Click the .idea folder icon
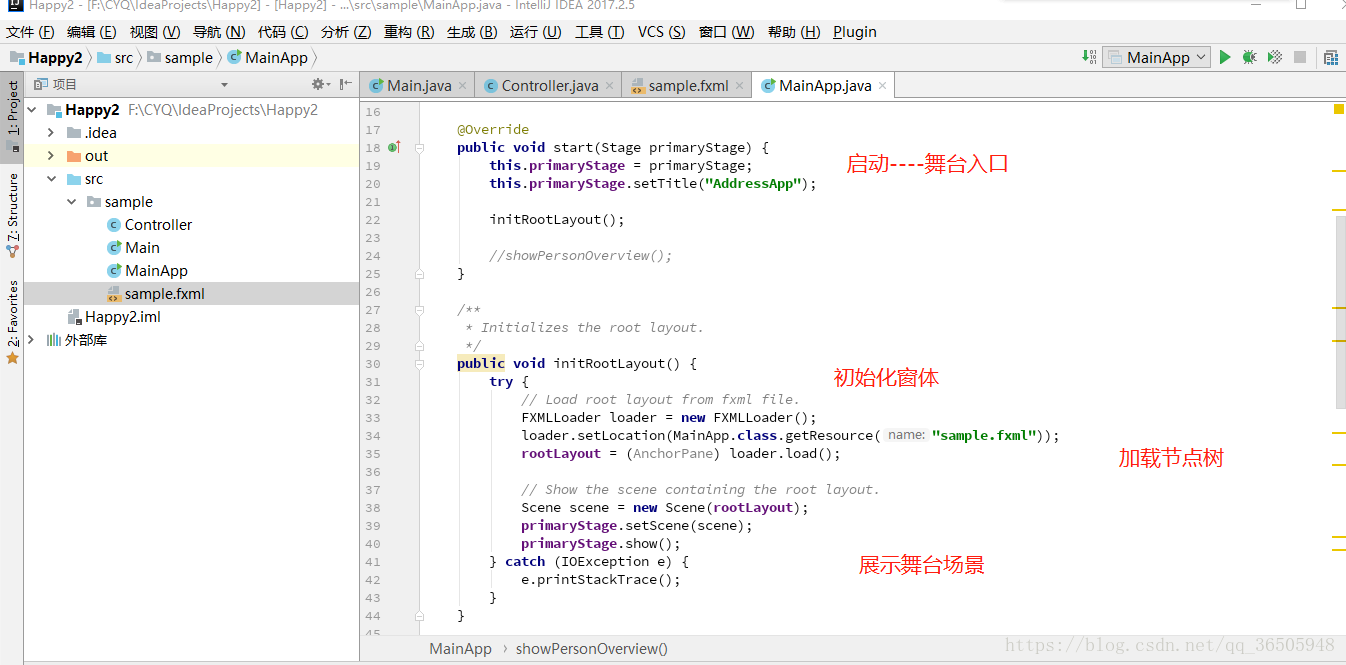 tap(74, 133)
